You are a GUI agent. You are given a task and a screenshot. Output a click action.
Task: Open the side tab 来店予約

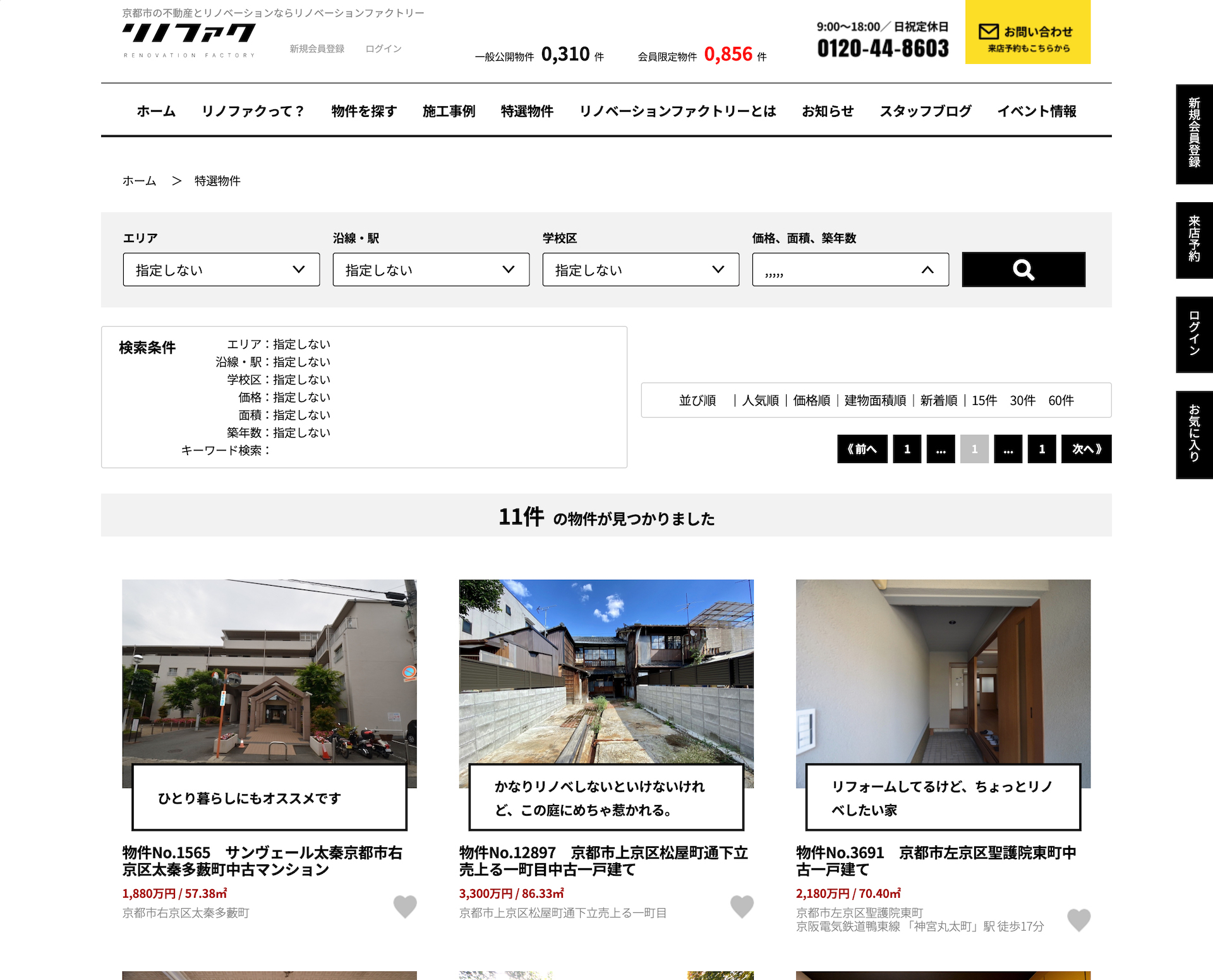[x=1194, y=240]
